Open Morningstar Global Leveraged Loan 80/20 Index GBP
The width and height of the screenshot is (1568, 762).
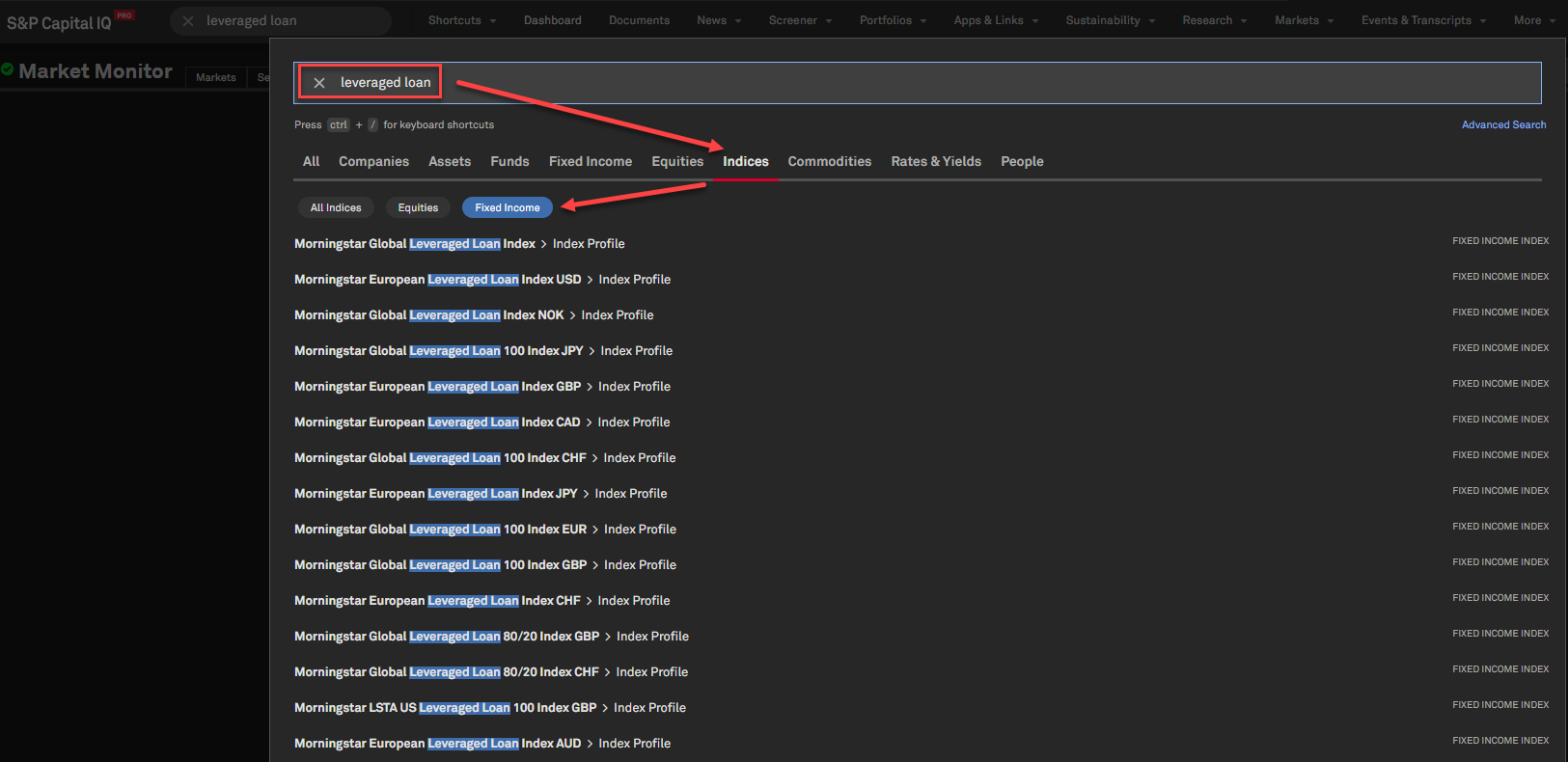(x=491, y=637)
